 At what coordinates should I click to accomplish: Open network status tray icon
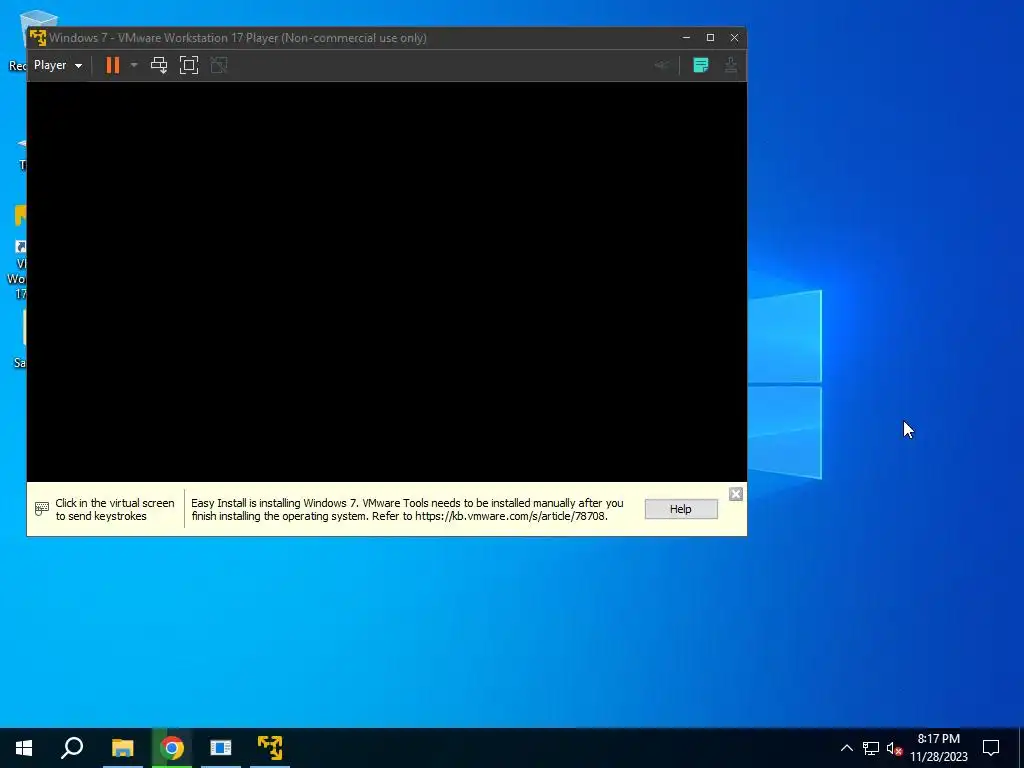click(871, 748)
